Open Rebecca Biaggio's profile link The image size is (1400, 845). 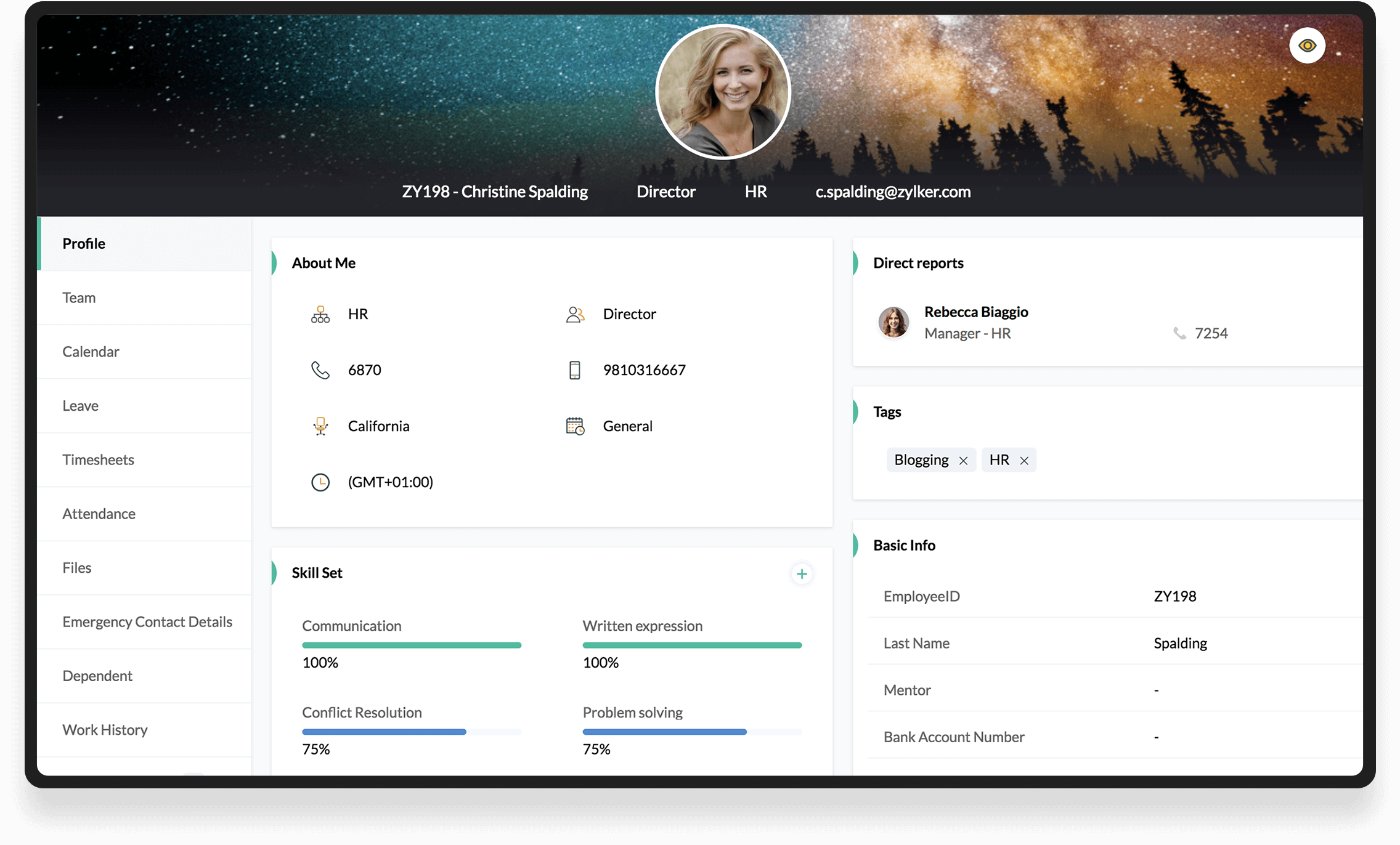[x=976, y=312]
